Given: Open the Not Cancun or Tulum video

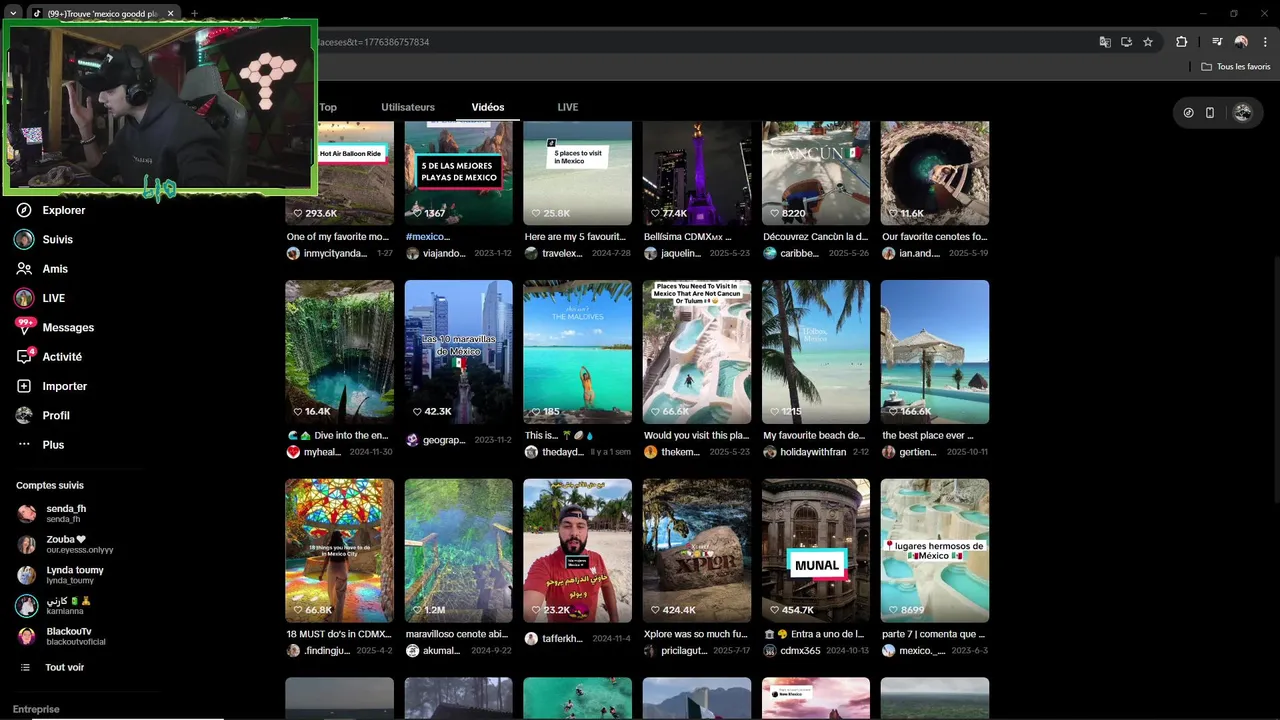Looking at the screenshot, I should point(697,352).
